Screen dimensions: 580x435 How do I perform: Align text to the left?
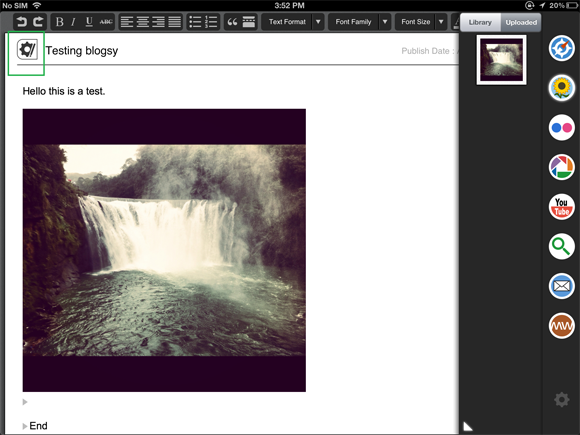127,22
